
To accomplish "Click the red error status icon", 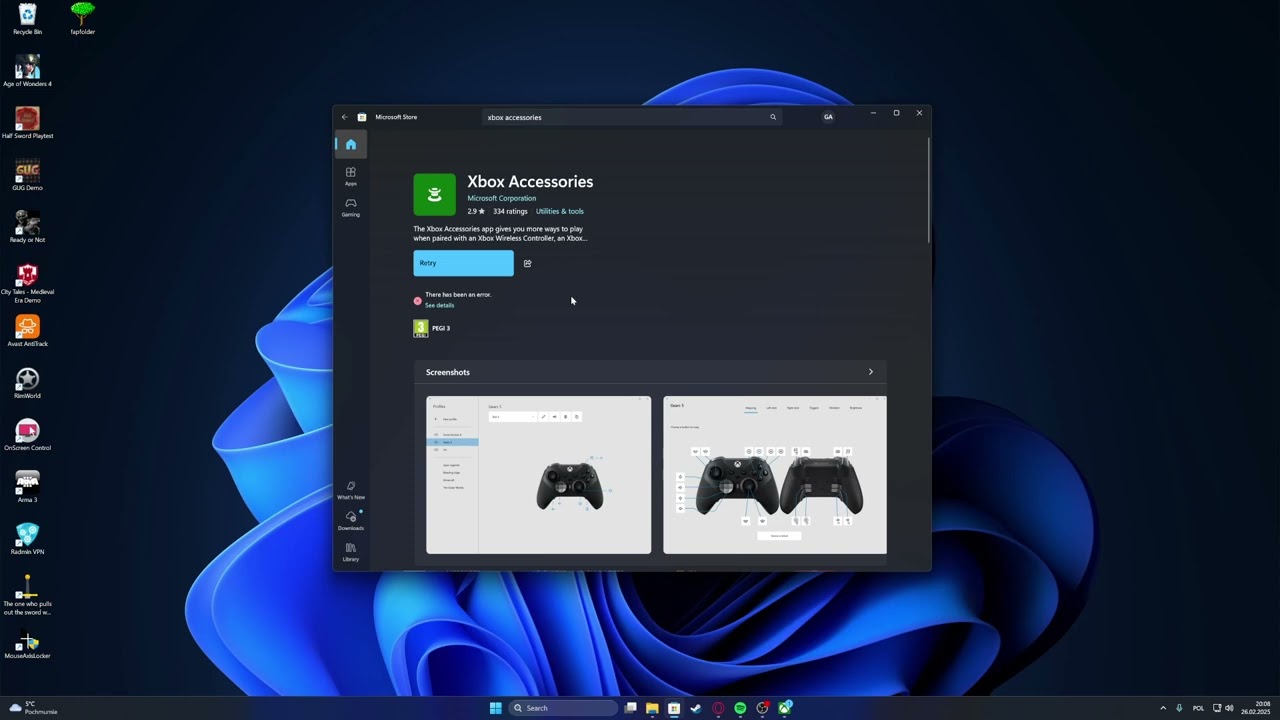I will tap(418, 300).
